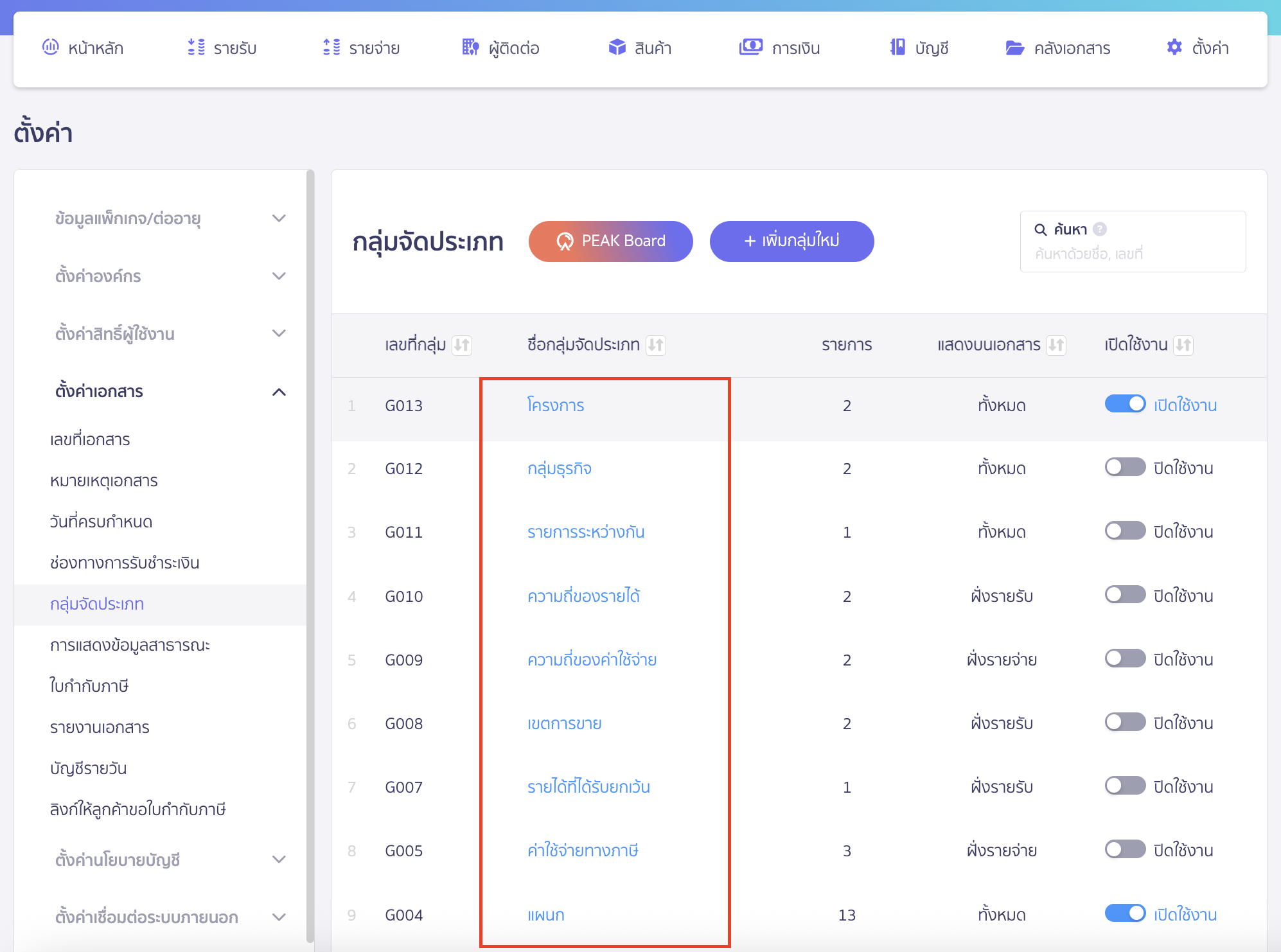Viewport: 1281px width, 952px height.
Task: Click the เพิ่มกลุ่มใหม่ button
Action: pyautogui.click(x=791, y=242)
